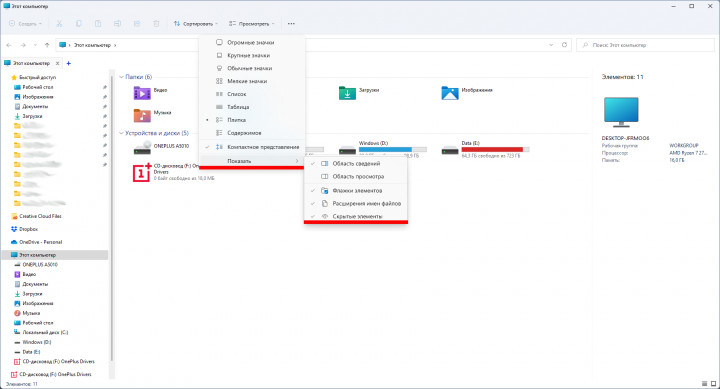720x389 pixels.
Task: Collapse the Устройства и диски (5) group
Action: click(122, 133)
